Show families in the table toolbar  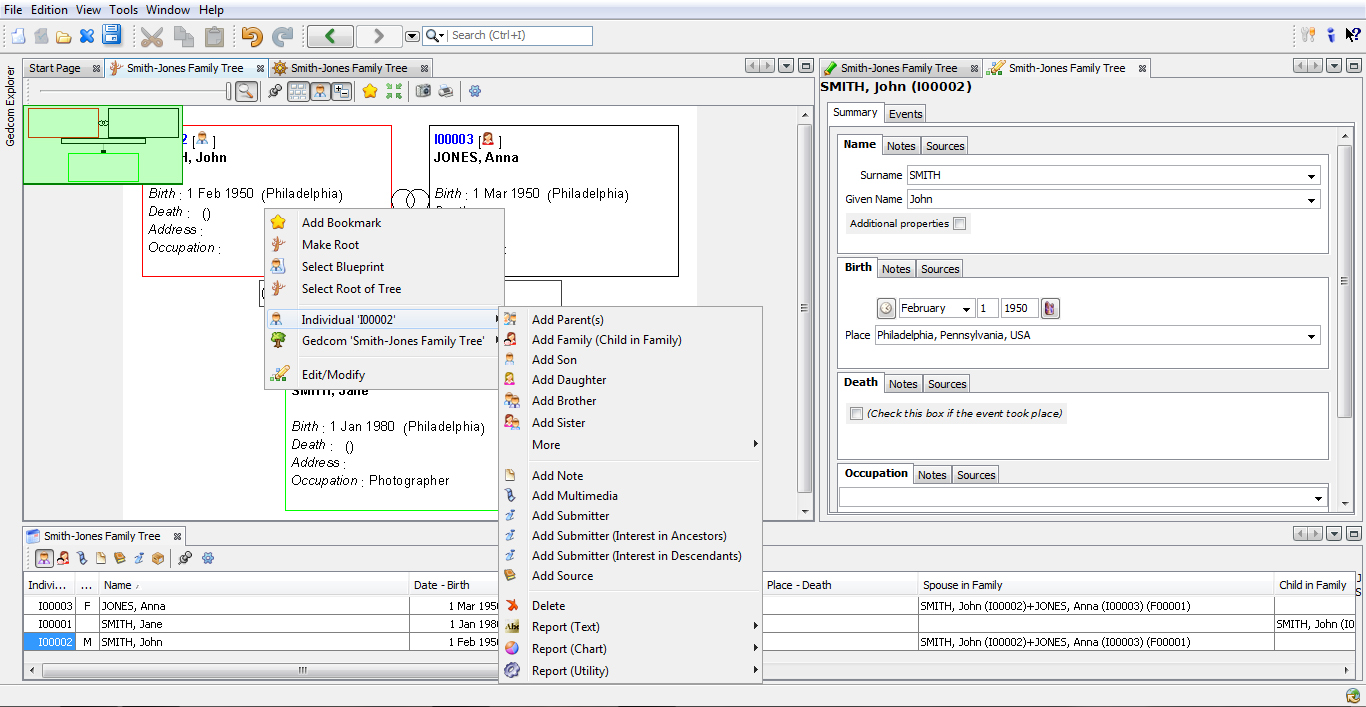pos(63,558)
